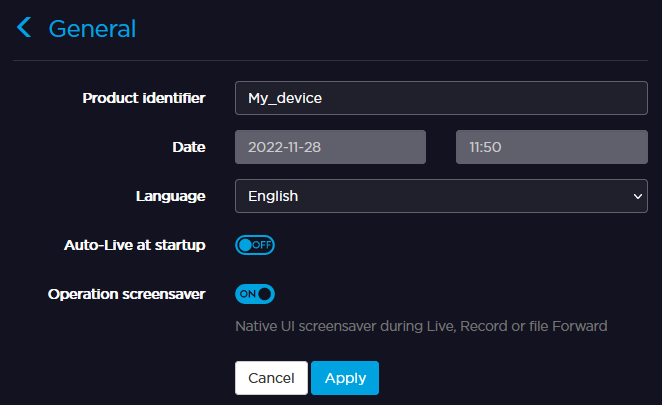Screen dimensions: 662x405
Task: Click the time field showing 11:50
Action: click(551, 147)
